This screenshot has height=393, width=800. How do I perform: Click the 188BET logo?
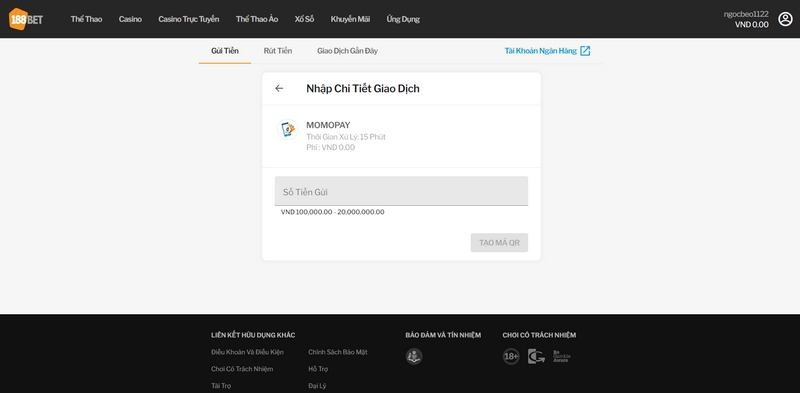(x=26, y=19)
